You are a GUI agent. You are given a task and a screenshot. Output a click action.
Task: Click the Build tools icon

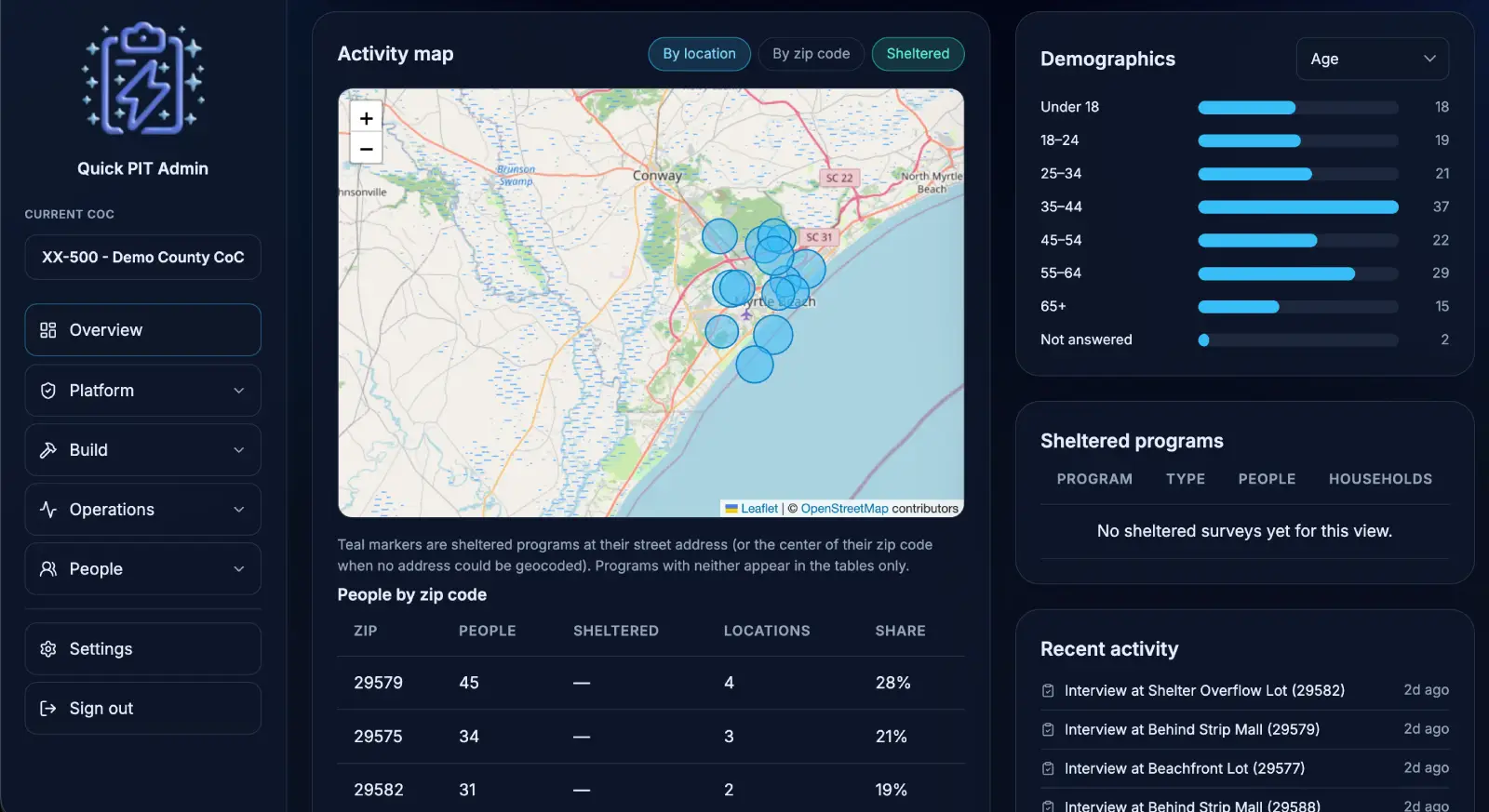click(x=48, y=450)
